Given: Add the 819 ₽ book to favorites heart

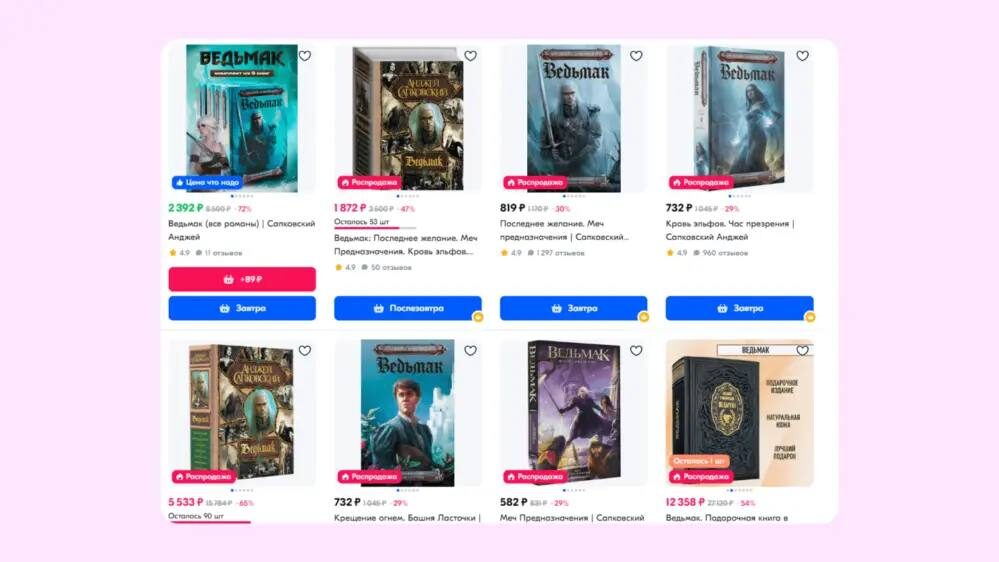Looking at the screenshot, I should (x=636, y=56).
